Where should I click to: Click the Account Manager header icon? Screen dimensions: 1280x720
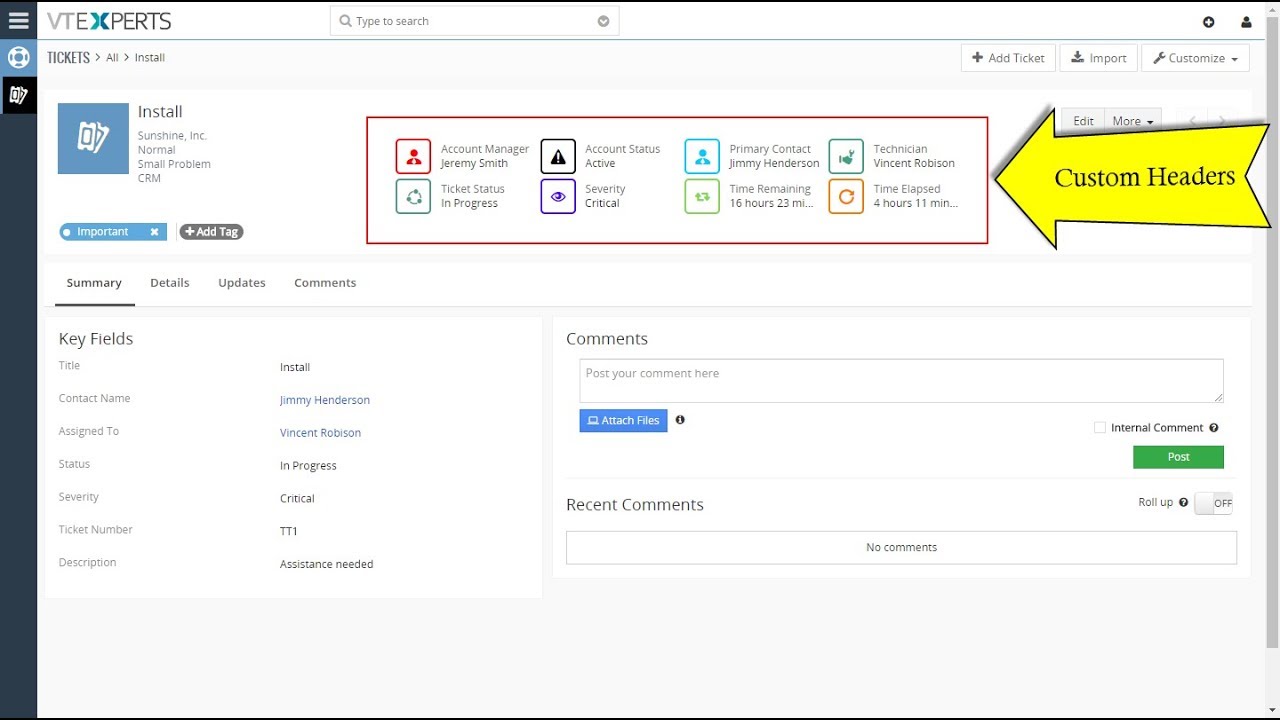click(x=413, y=156)
